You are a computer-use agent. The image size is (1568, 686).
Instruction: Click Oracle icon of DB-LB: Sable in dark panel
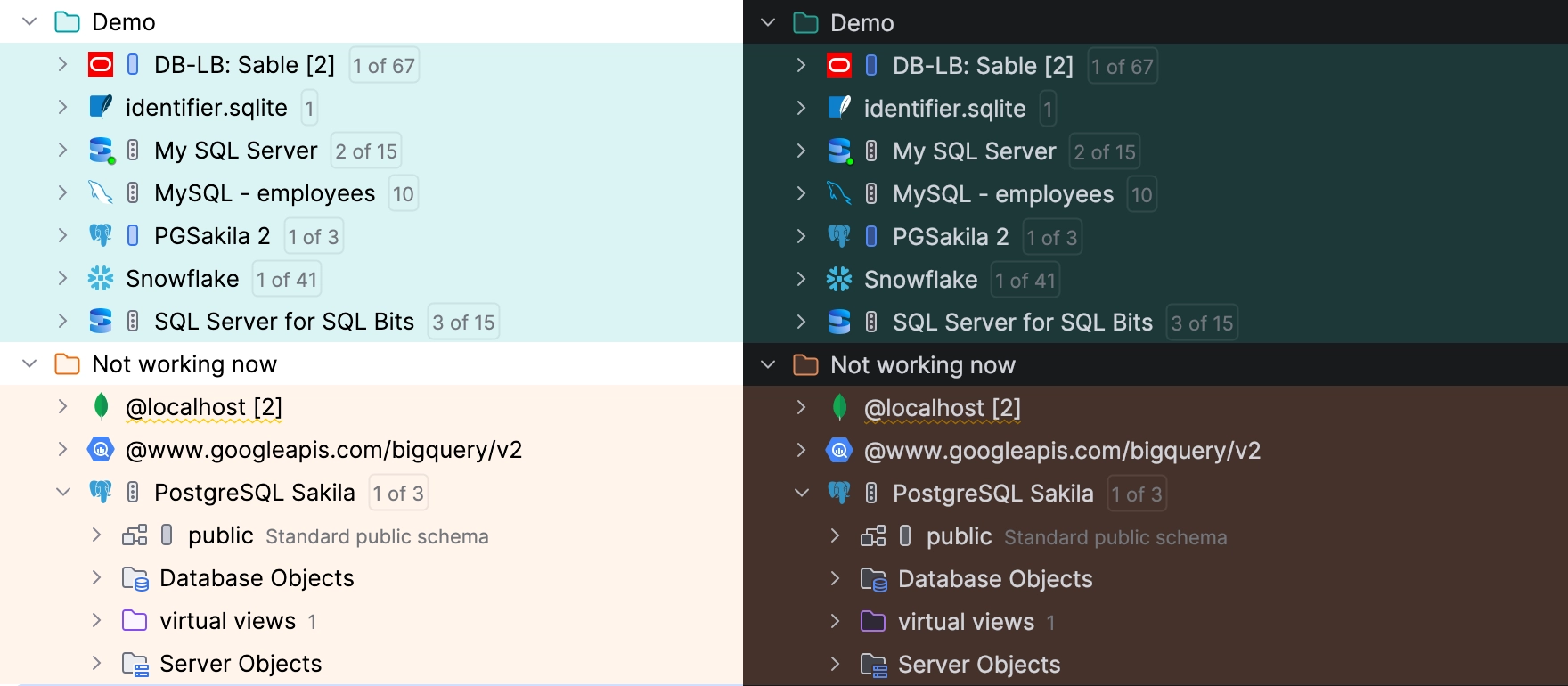click(839, 65)
